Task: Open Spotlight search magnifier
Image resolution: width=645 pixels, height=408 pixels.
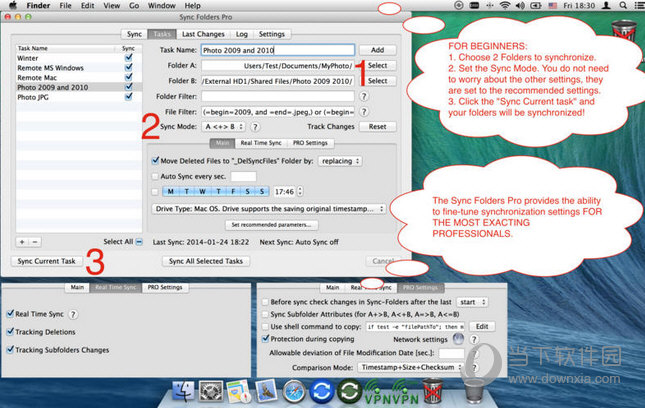Action: coord(623,5)
